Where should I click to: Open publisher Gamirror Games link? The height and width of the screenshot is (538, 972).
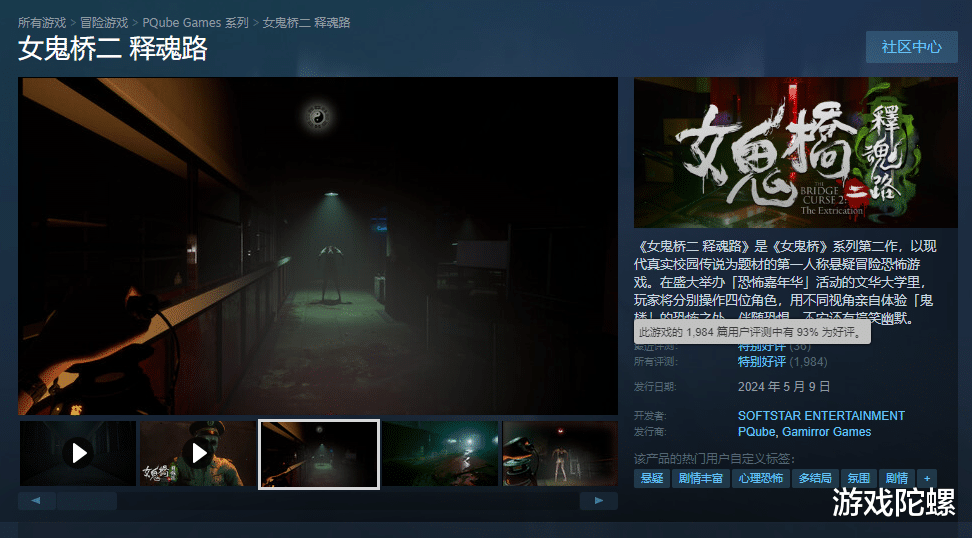(826, 432)
